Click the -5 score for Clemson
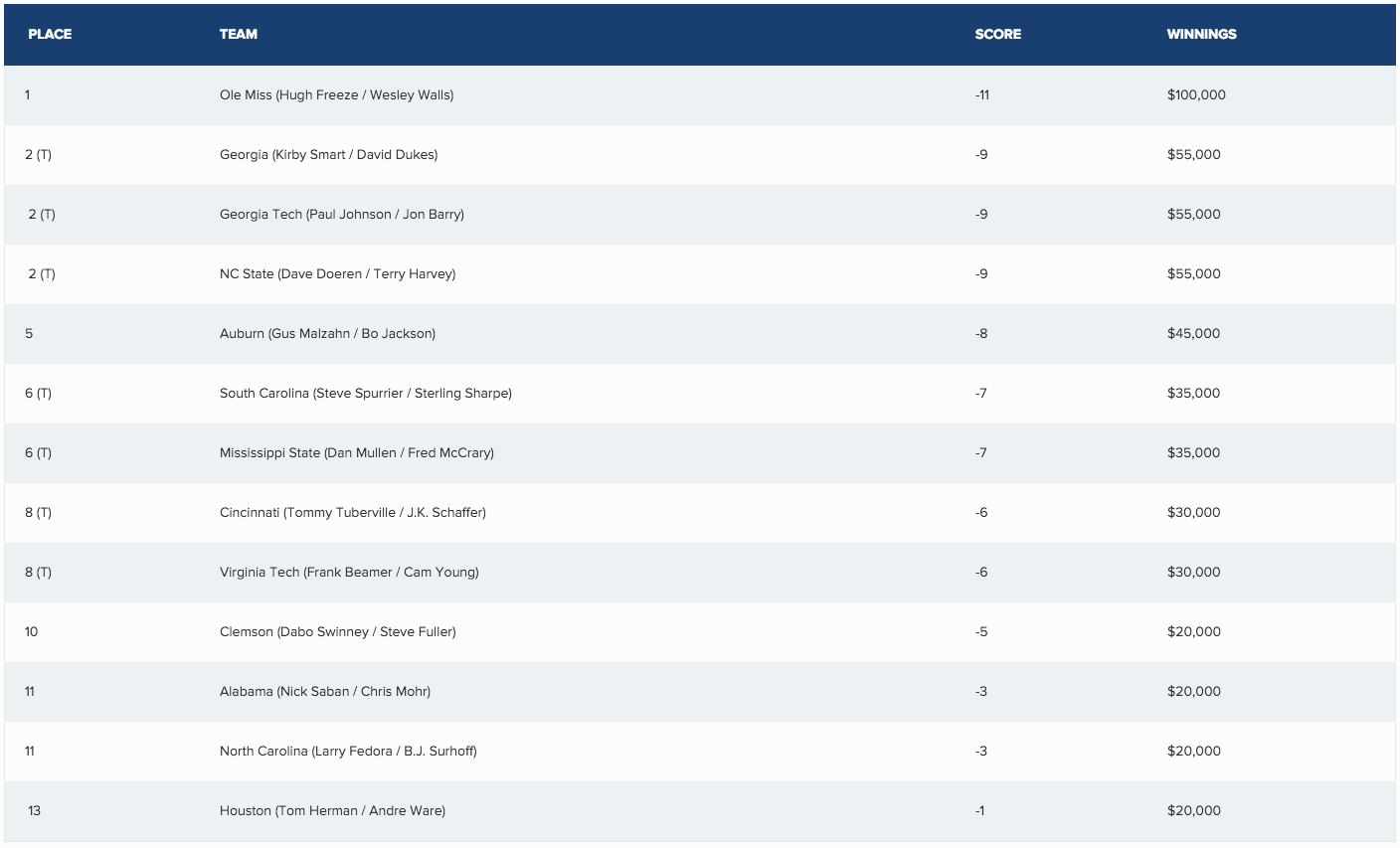1400x848 pixels. [981, 632]
